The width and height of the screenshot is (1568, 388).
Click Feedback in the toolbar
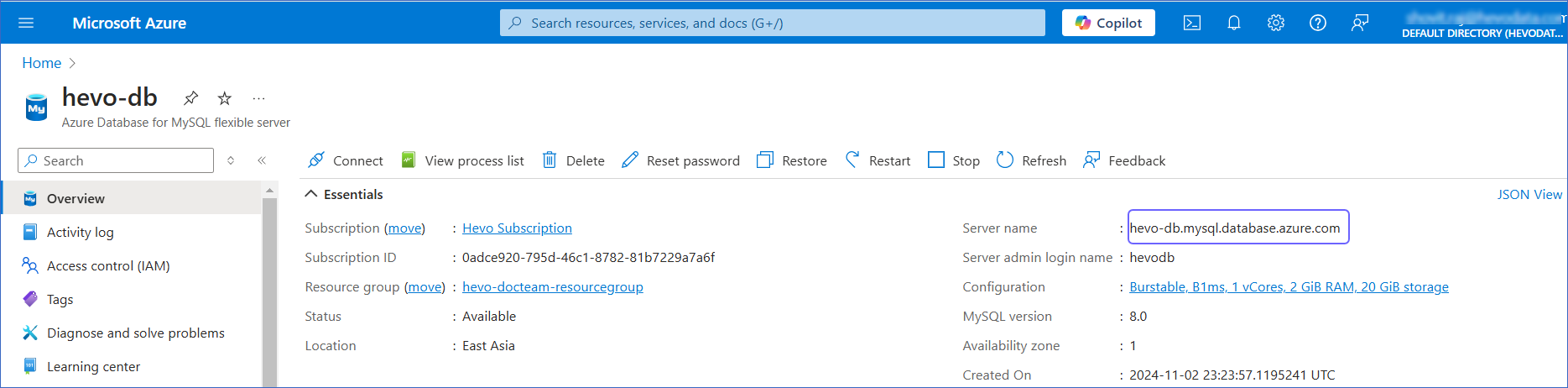tap(1124, 160)
